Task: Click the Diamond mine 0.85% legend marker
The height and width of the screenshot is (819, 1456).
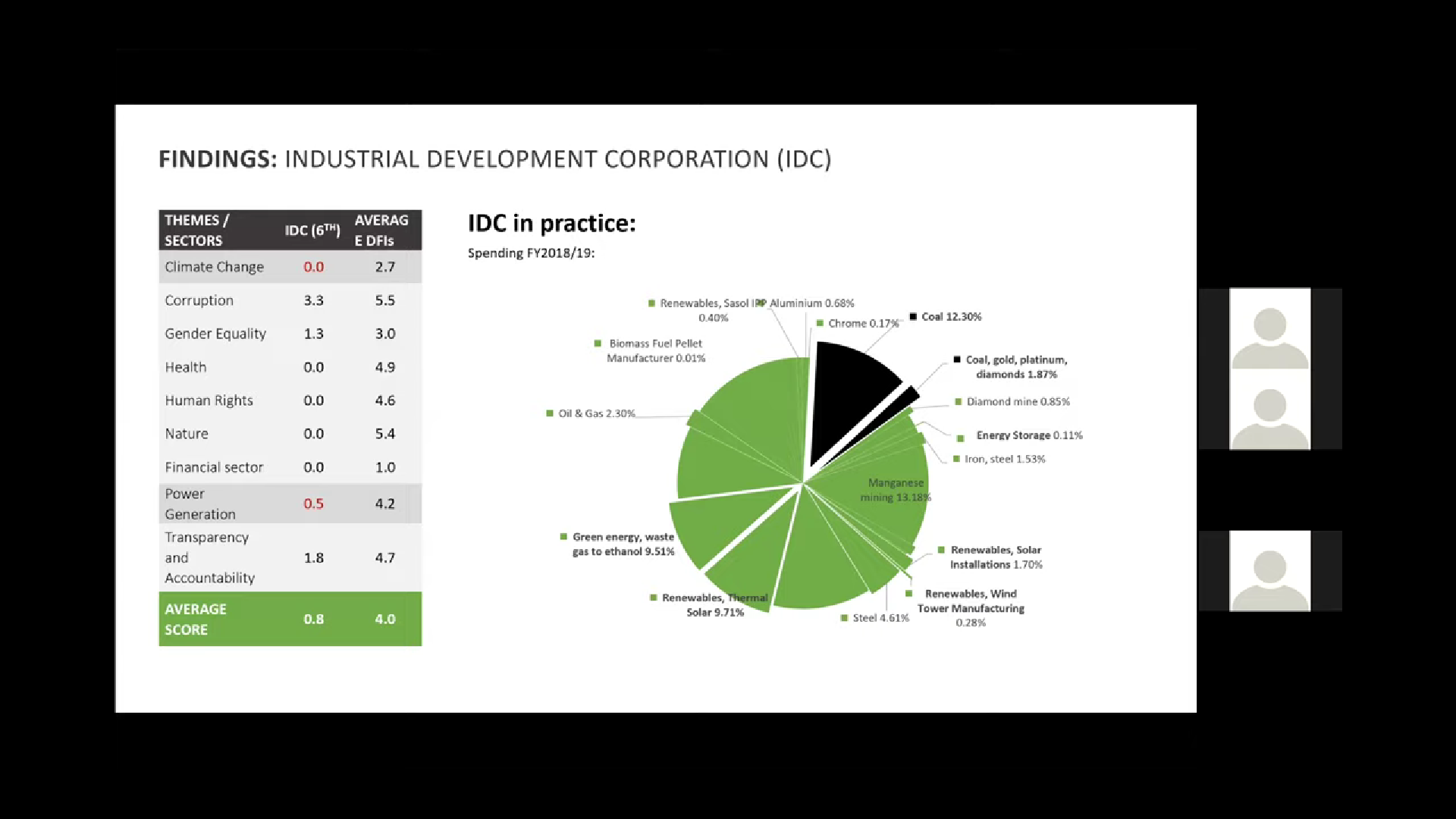Action: (x=959, y=401)
